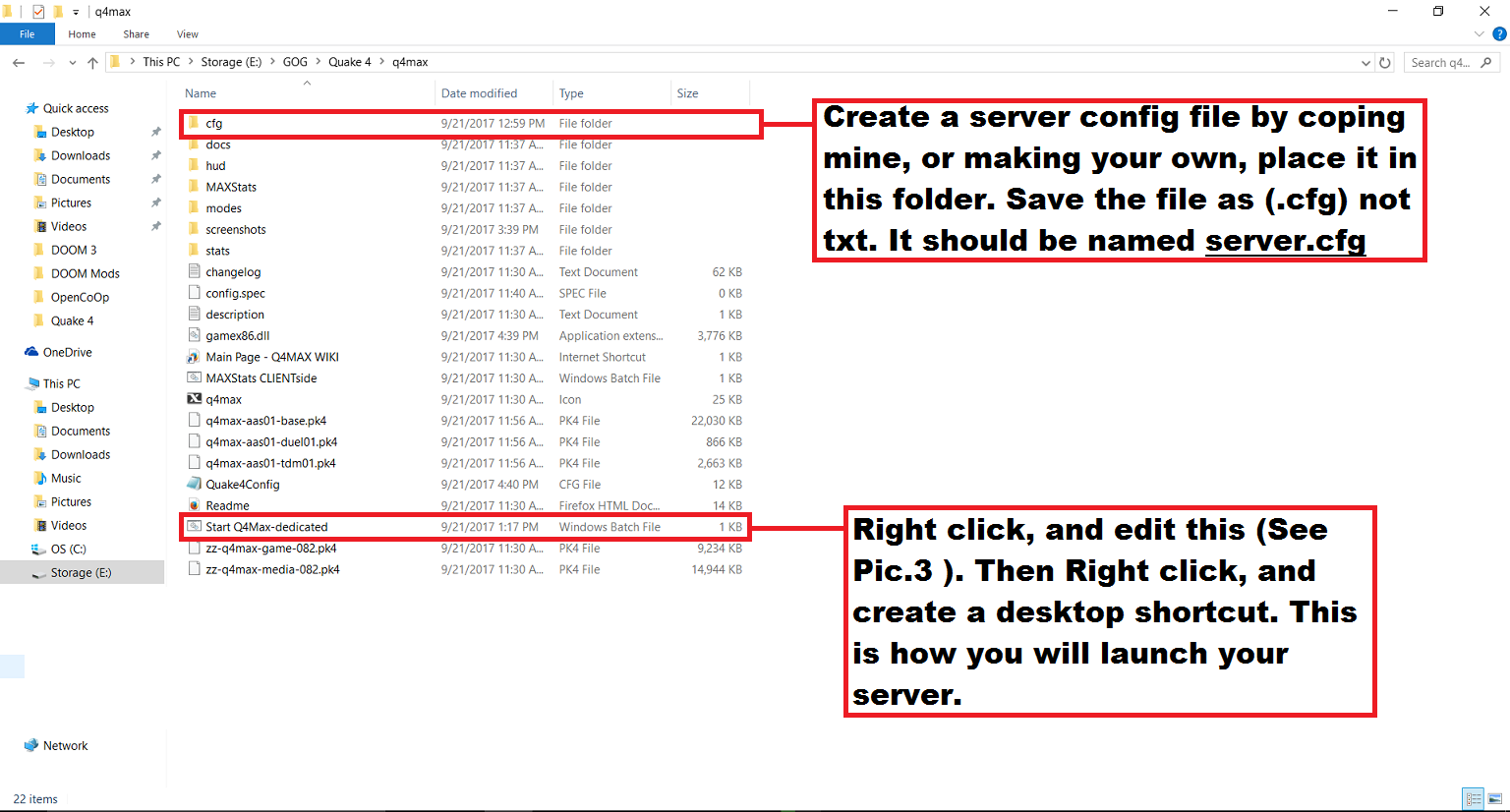The width and height of the screenshot is (1510, 812).
Task: Go up one folder level
Action: [92, 62]
